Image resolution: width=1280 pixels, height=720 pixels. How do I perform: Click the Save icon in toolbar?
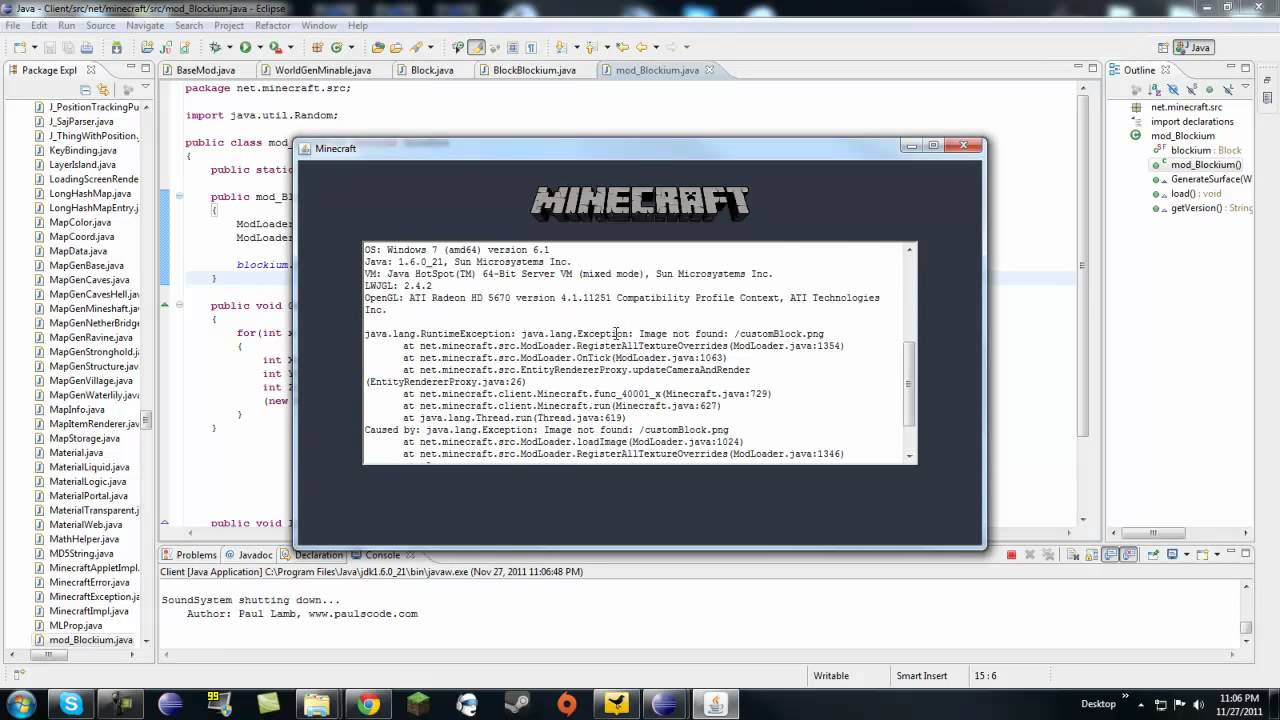pos(50,47)
